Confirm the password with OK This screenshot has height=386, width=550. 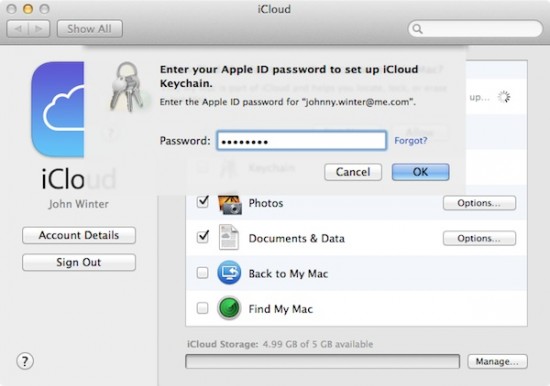tap(420, 172)
